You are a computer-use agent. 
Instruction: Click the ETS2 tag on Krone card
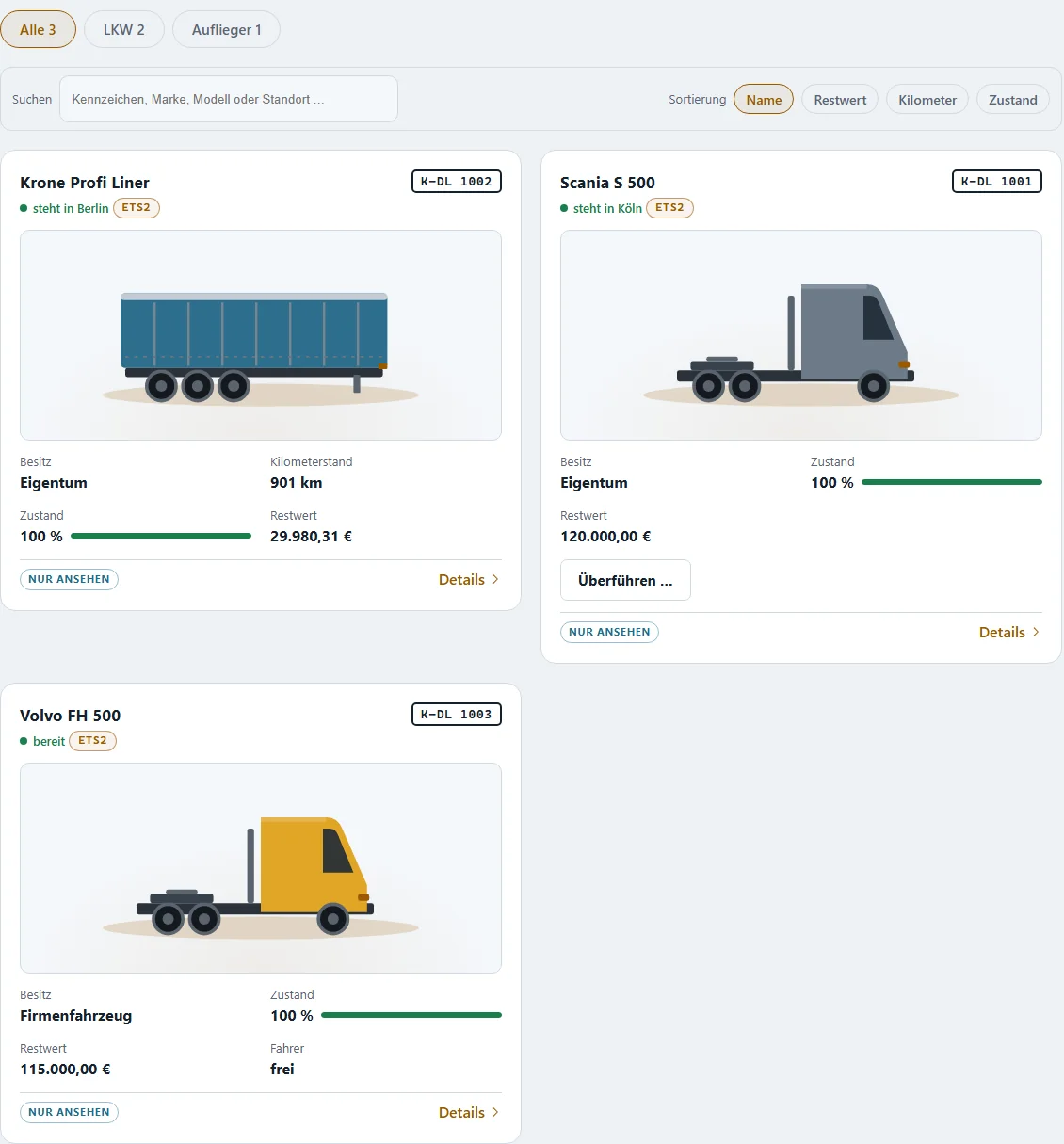pos(137,207)
